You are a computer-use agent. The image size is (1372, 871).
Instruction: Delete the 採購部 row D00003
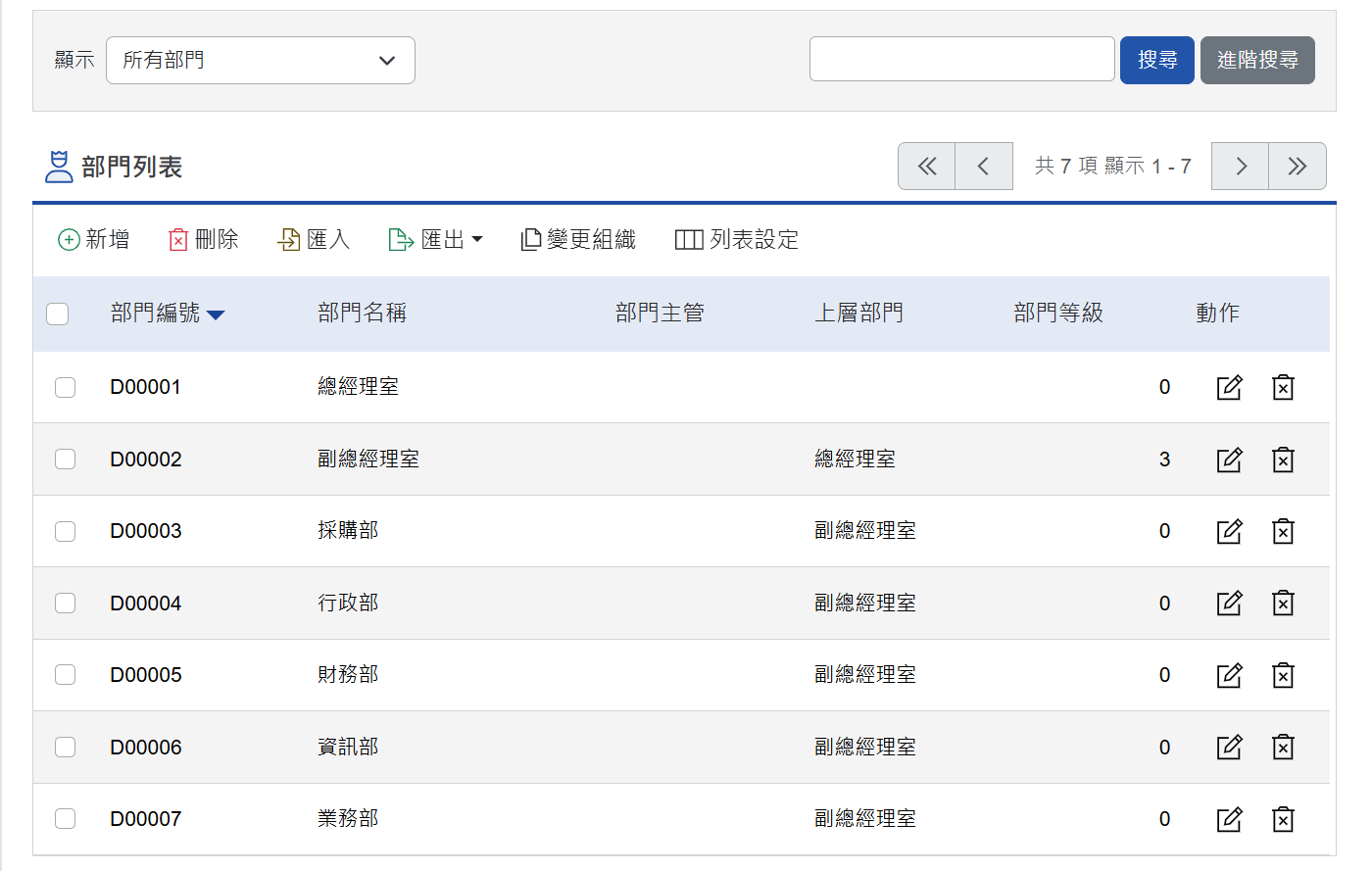[x=1283, y=531]
